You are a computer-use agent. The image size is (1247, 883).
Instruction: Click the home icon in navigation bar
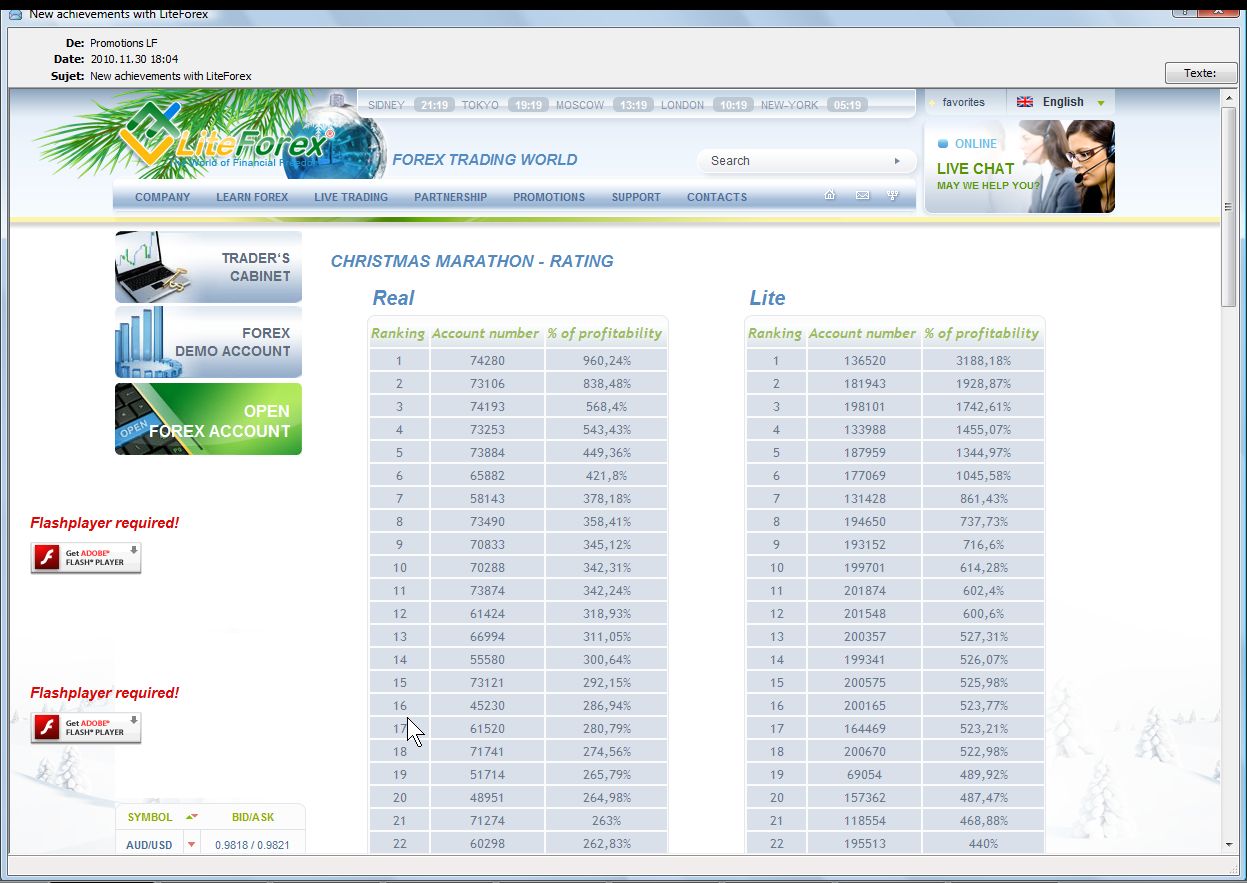click(829, 196)
